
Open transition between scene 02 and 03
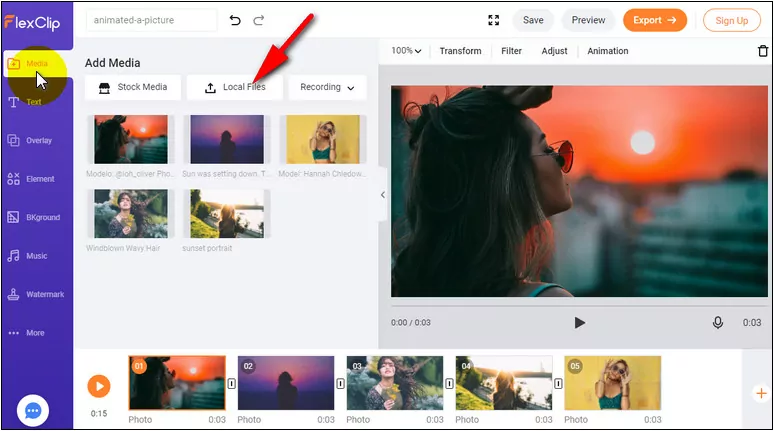click(x=340, y=384)
